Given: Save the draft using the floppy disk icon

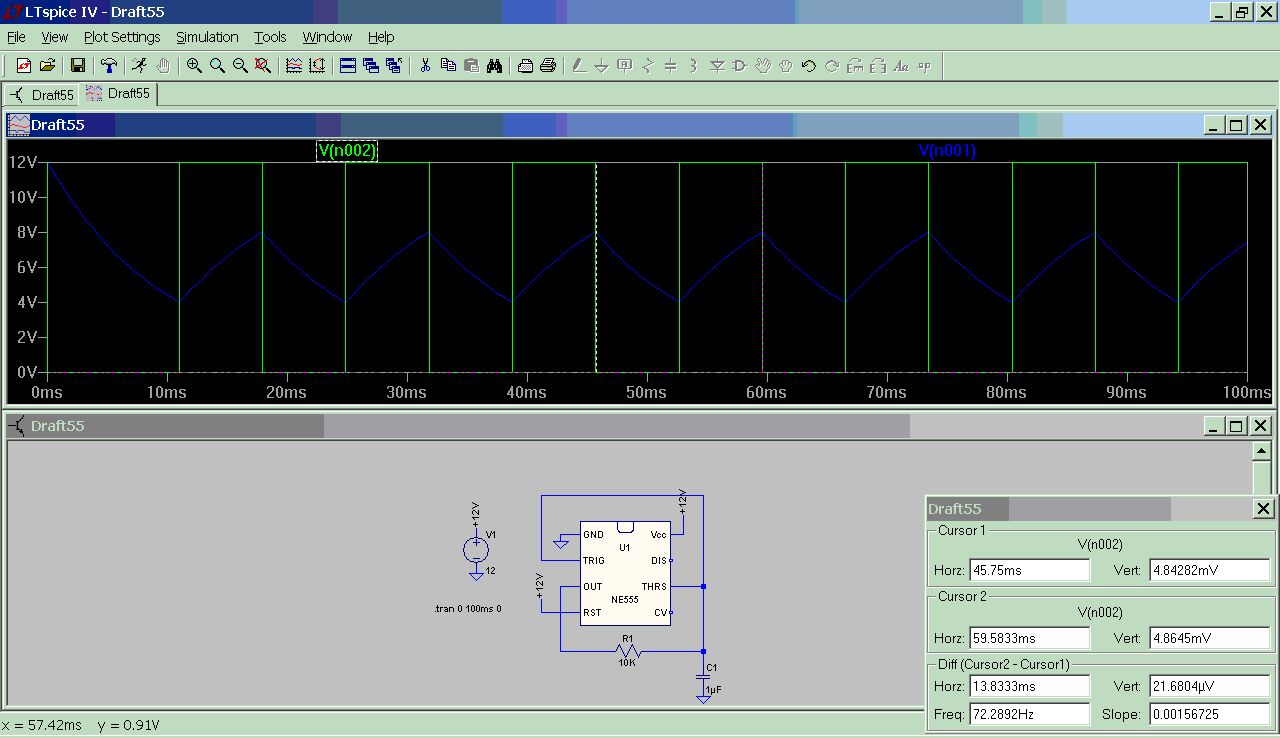Looking at the screenshot, I should click(77, 66).
